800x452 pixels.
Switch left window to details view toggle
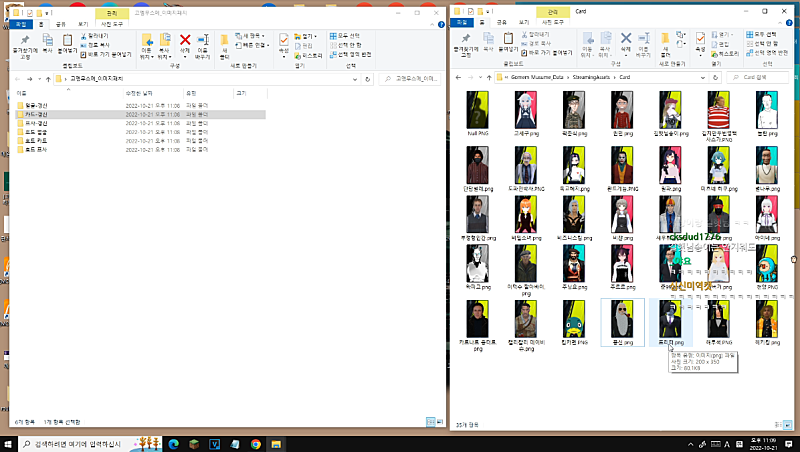click(431, 422)
